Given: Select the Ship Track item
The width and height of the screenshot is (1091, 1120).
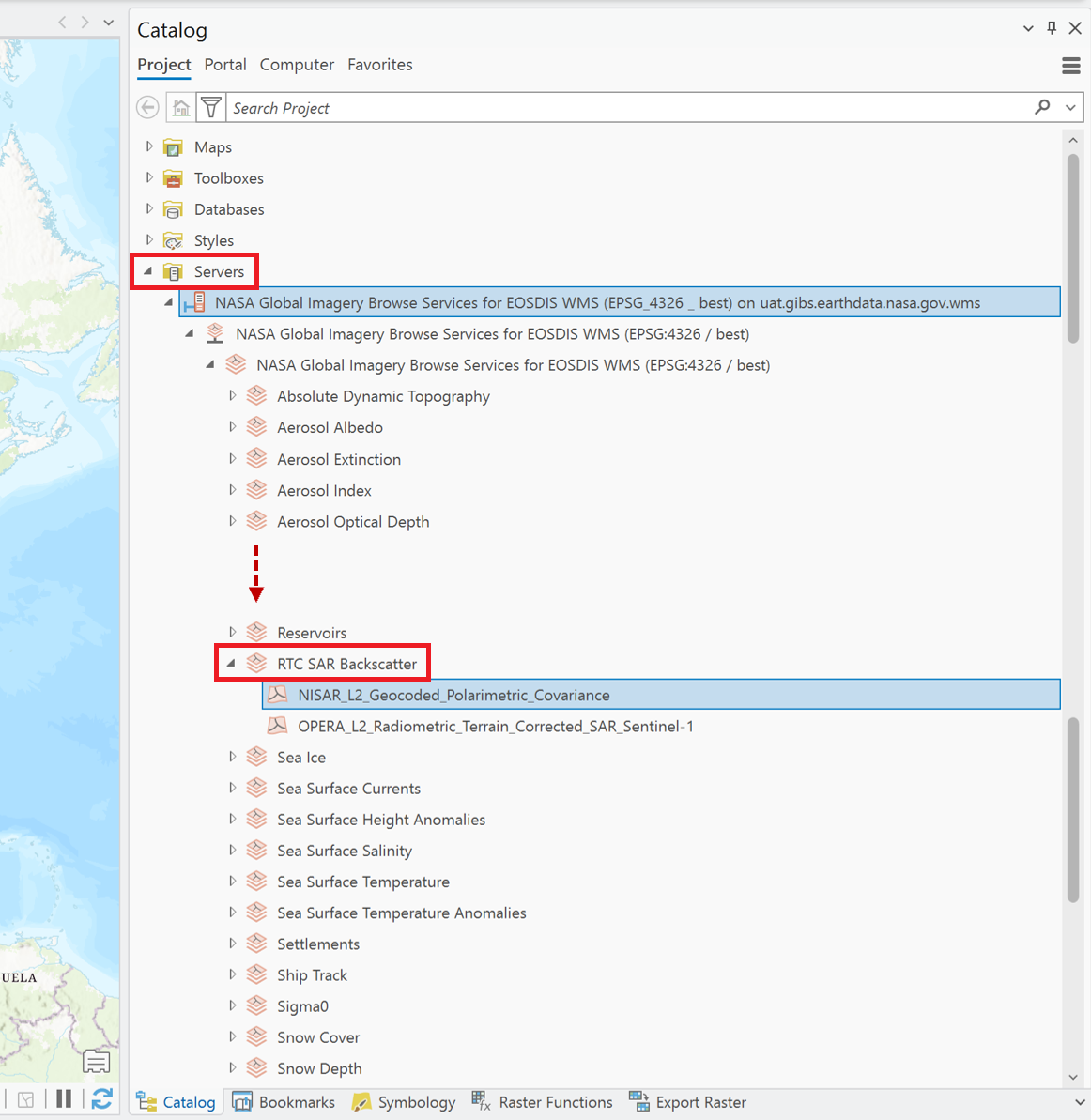Looking at the screenshot, I should 313,975.
